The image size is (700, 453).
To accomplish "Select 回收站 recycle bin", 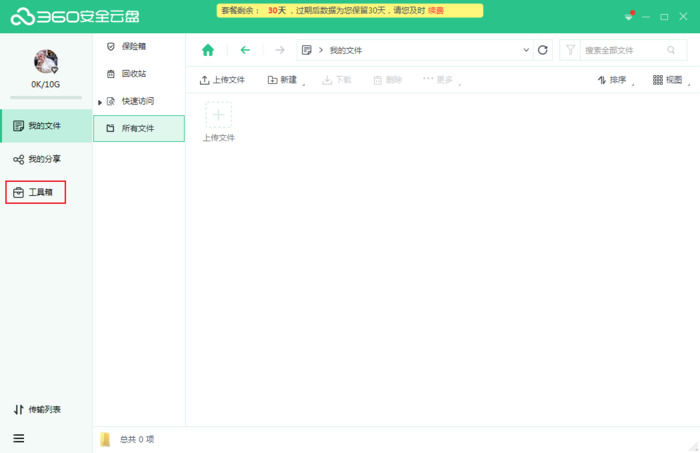I will coord(133,74).
